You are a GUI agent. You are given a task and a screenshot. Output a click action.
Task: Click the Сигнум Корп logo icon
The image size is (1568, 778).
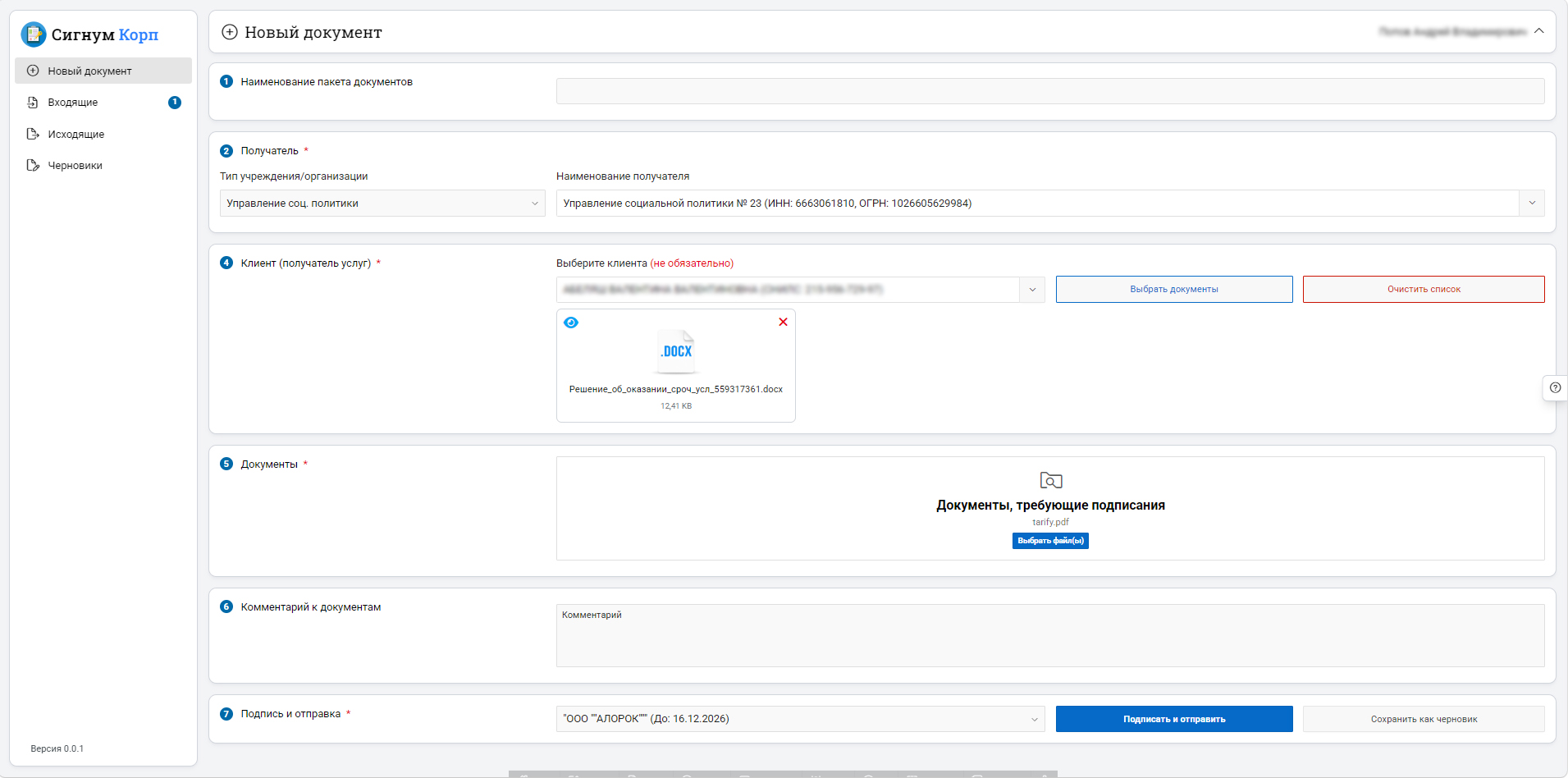click(34, 34)
